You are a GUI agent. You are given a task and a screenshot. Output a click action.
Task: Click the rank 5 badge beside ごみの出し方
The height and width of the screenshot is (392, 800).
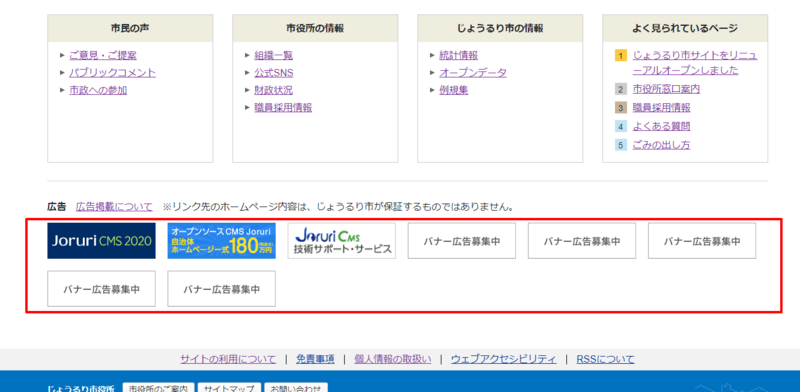click(621, 145)
